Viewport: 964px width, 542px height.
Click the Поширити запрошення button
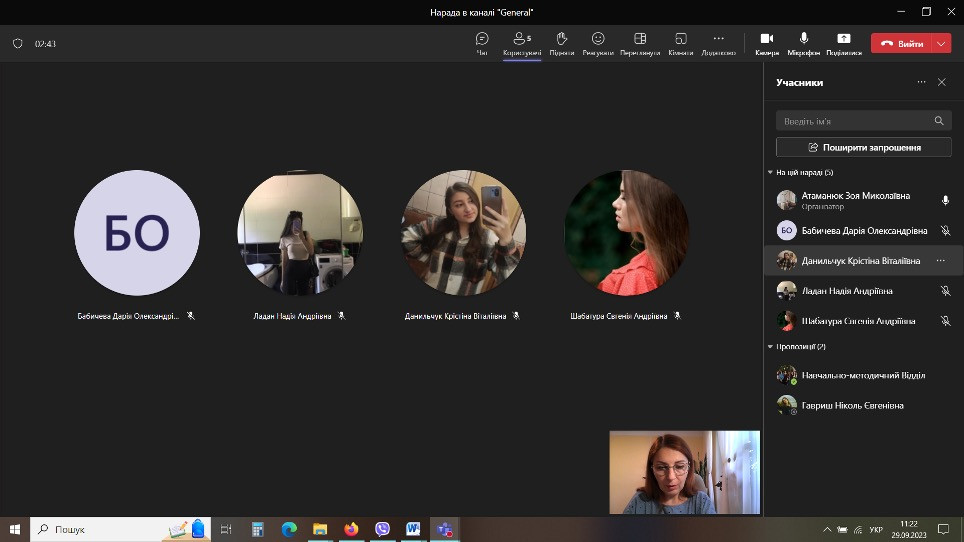click(x=863, y=147)
